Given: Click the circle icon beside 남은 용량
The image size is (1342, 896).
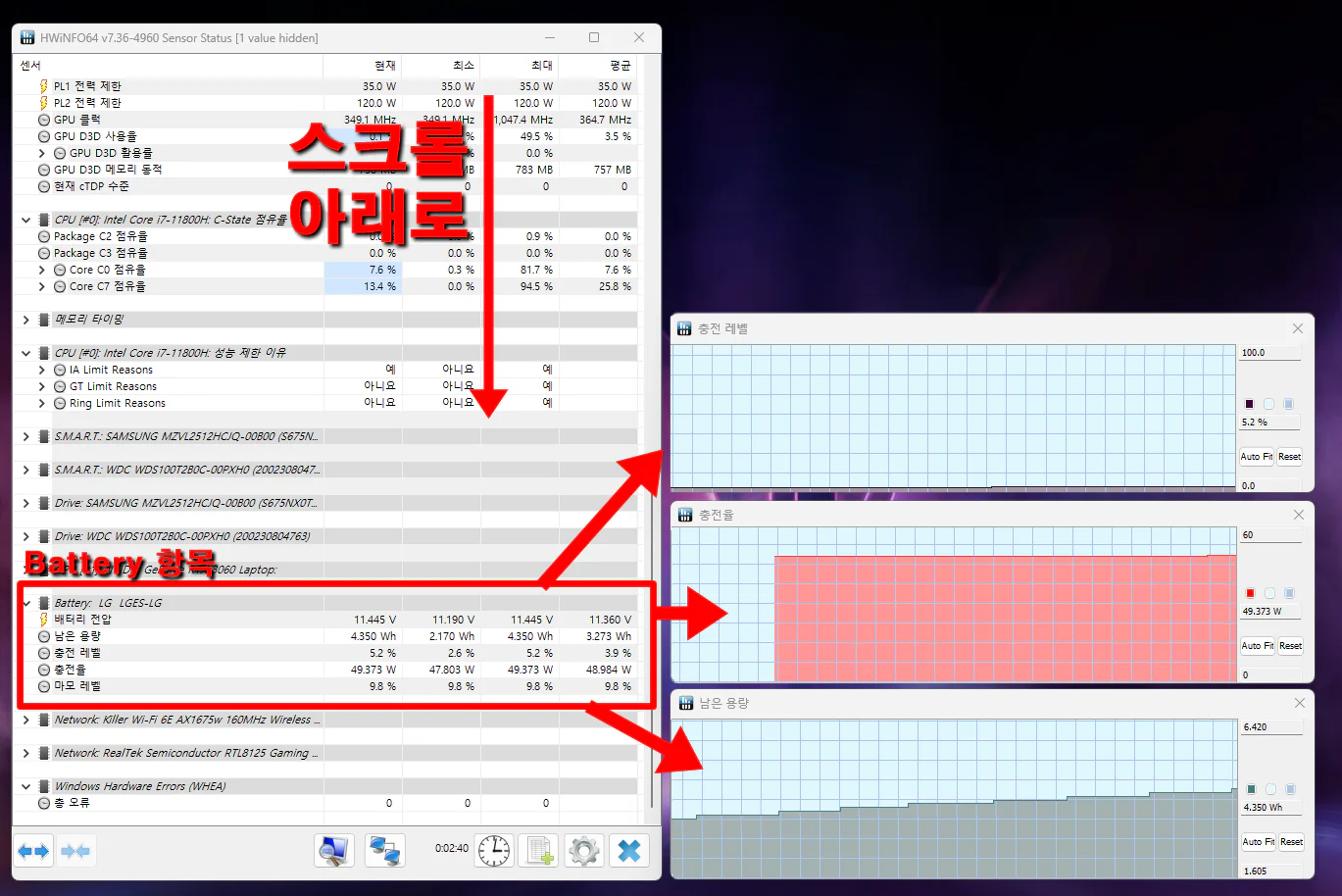Looking at the screenshot, I should [44, 636].
